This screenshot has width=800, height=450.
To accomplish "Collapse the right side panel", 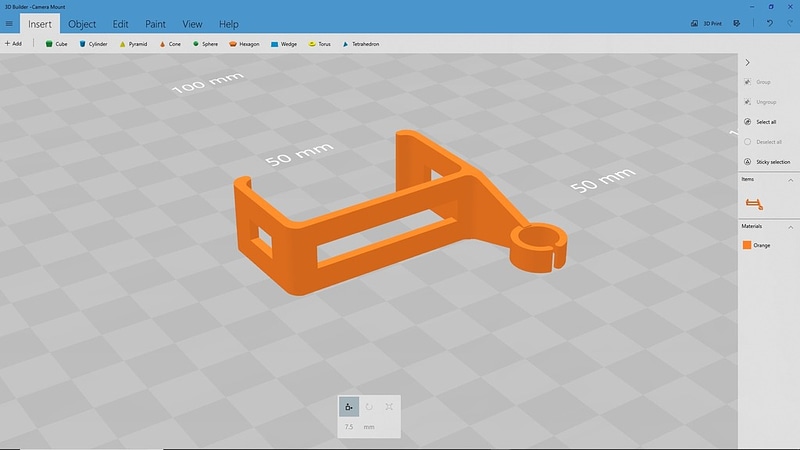I will 747,62.
